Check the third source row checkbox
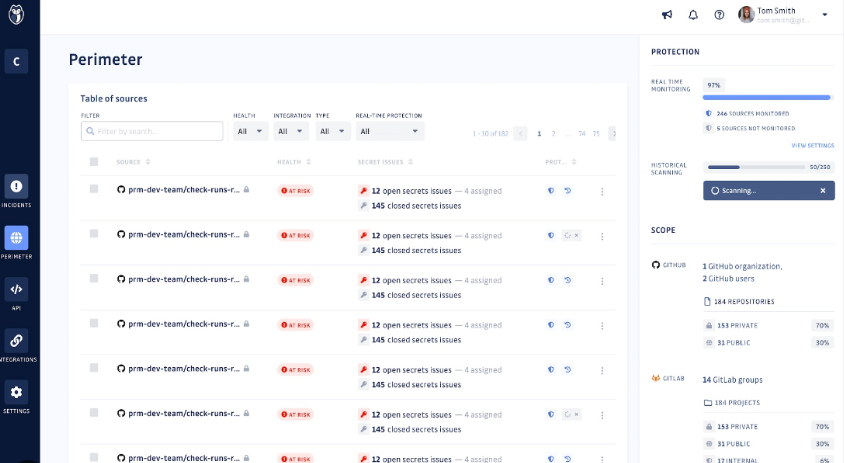Image resolution: width=844 pixels, height=463 pixels. point(94,278)
